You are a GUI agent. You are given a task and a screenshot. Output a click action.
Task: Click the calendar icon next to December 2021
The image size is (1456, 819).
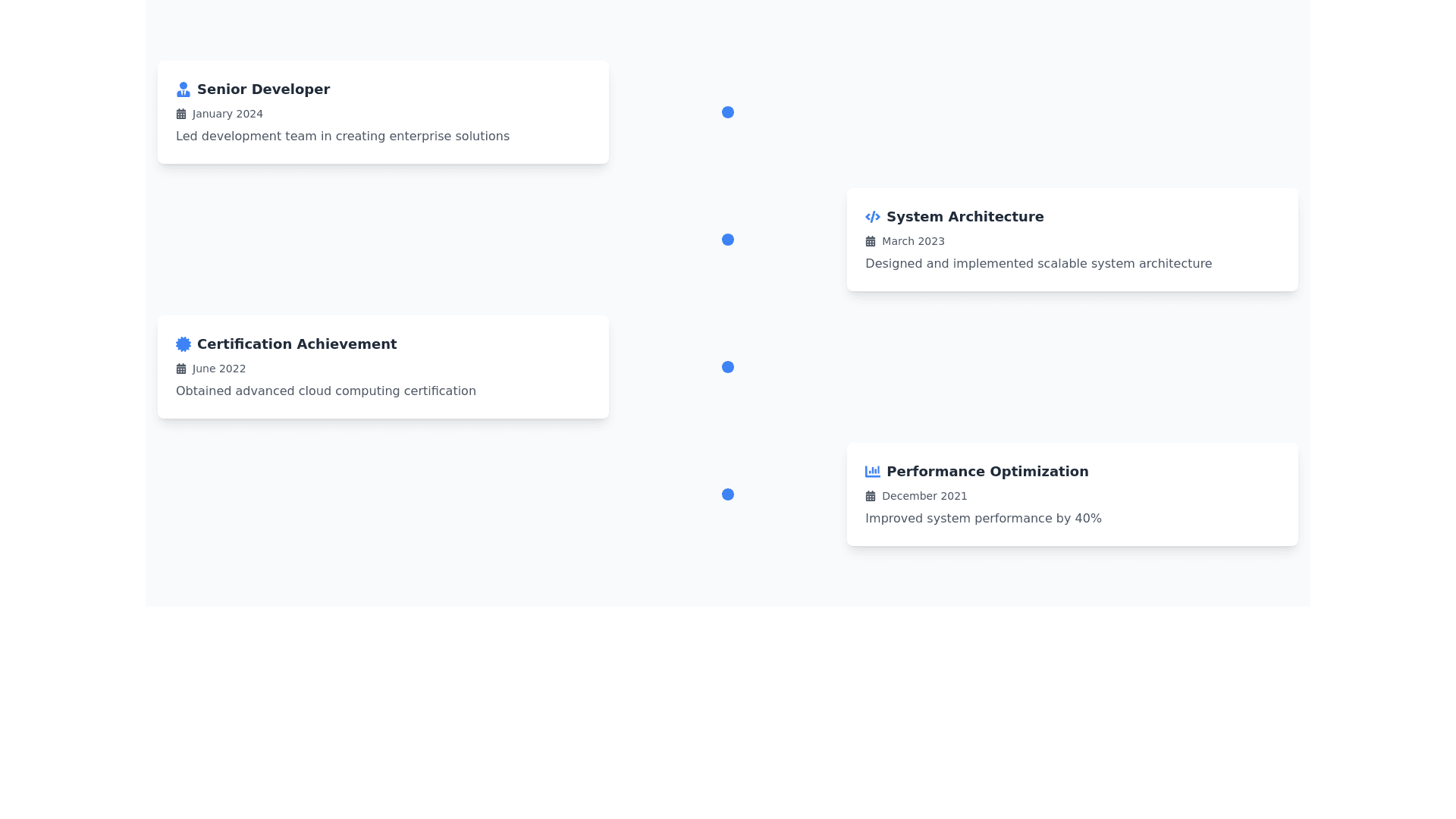tap(871, 496)
